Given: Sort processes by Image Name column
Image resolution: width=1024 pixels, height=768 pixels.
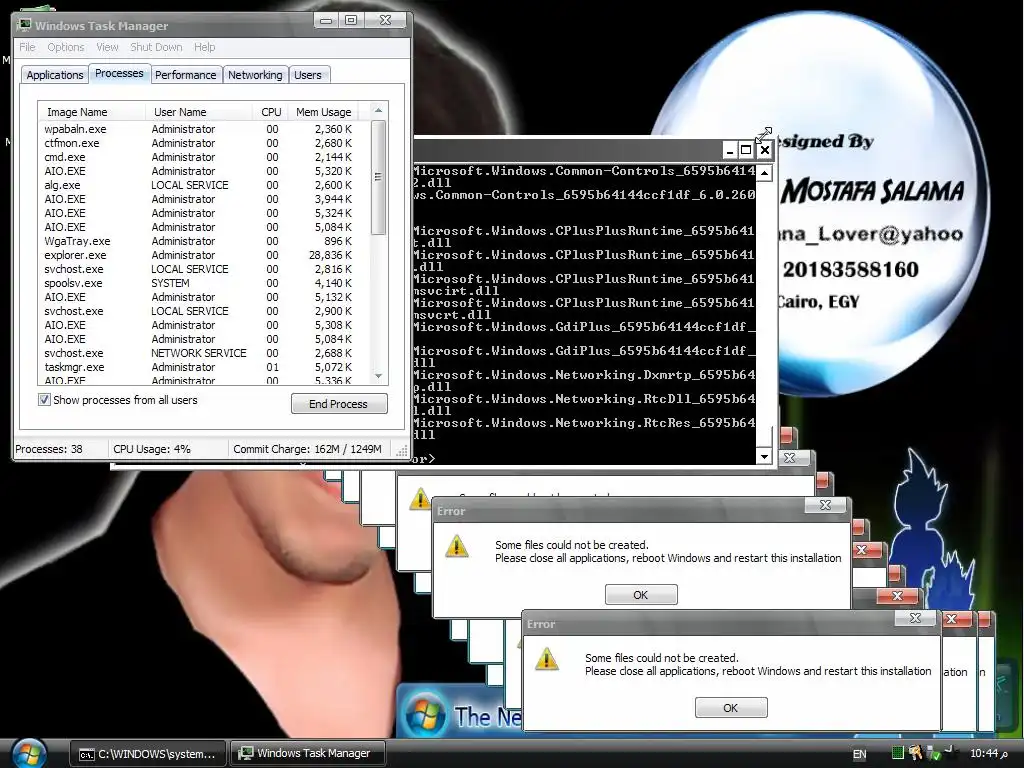Looking at the screenshot, I should (x=91, y=112).
